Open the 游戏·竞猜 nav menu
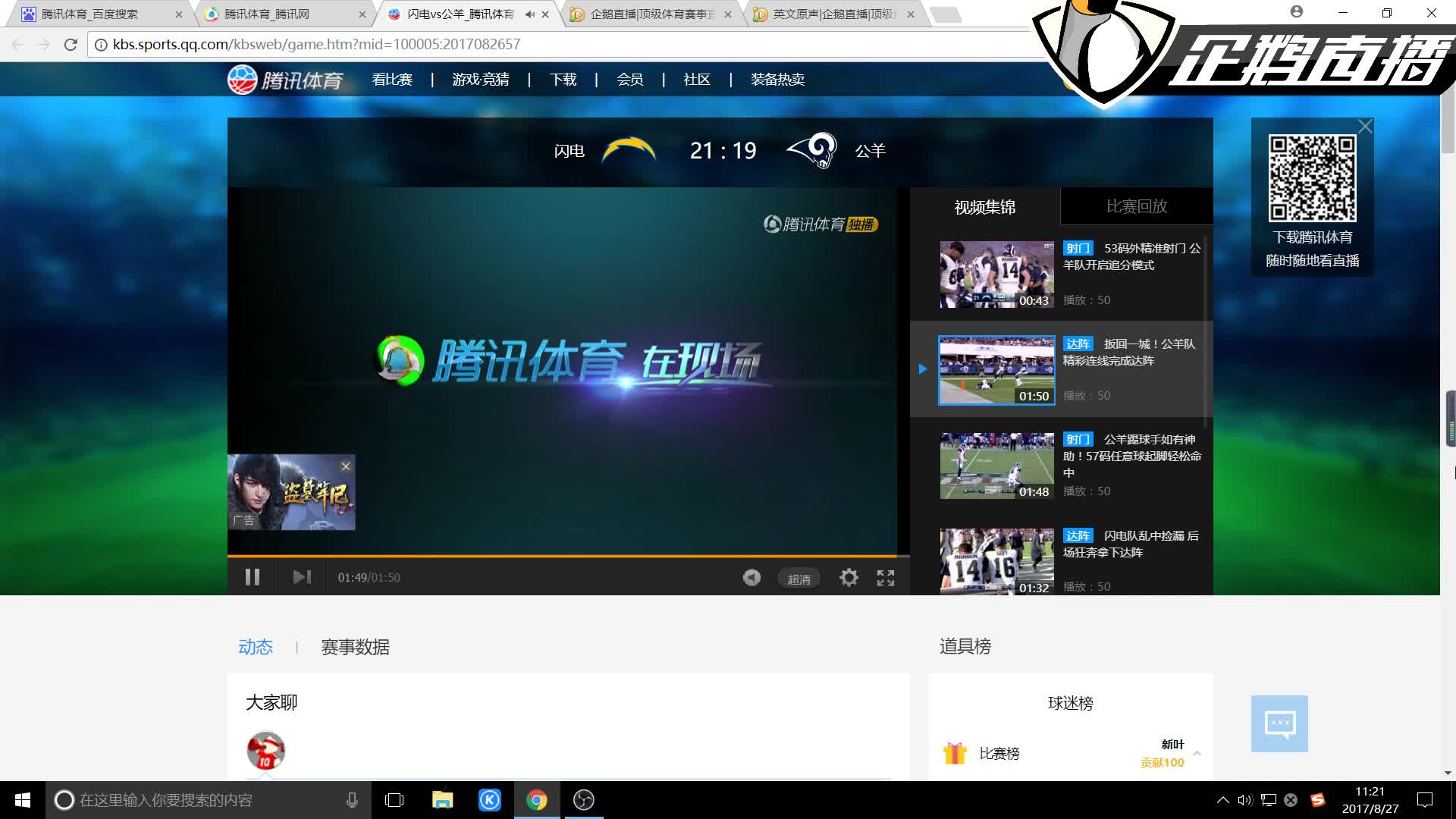 tap(481, 80)
